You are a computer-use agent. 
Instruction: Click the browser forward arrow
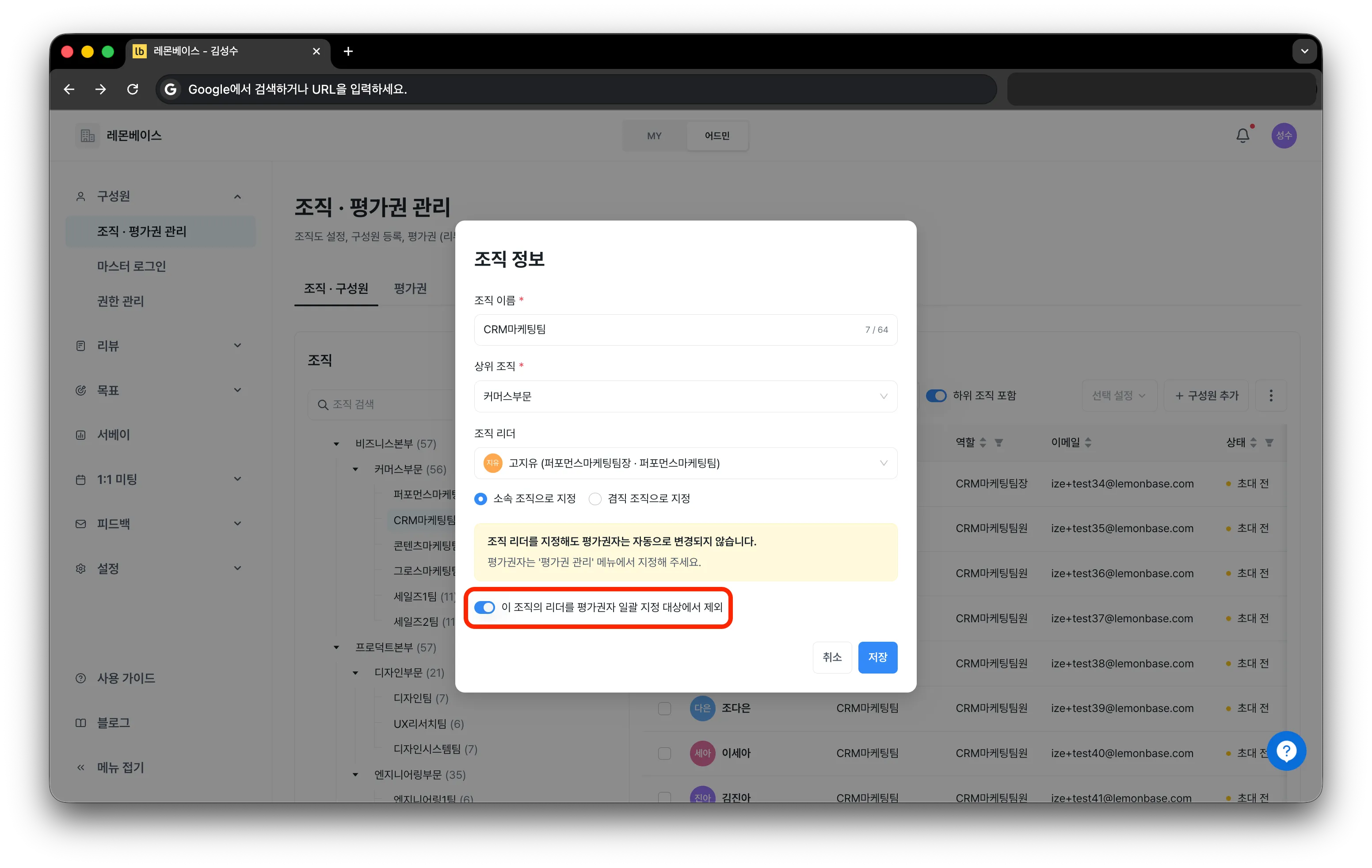(x=101, y=89)
